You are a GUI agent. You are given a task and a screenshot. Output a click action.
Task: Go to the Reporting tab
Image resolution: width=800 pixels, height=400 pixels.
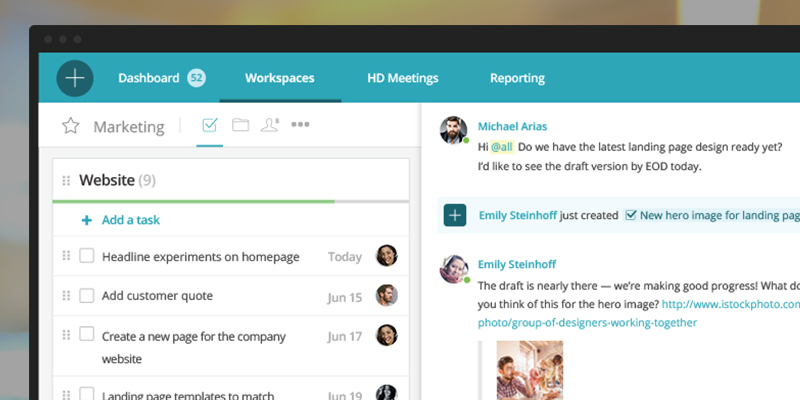[517, 78]
